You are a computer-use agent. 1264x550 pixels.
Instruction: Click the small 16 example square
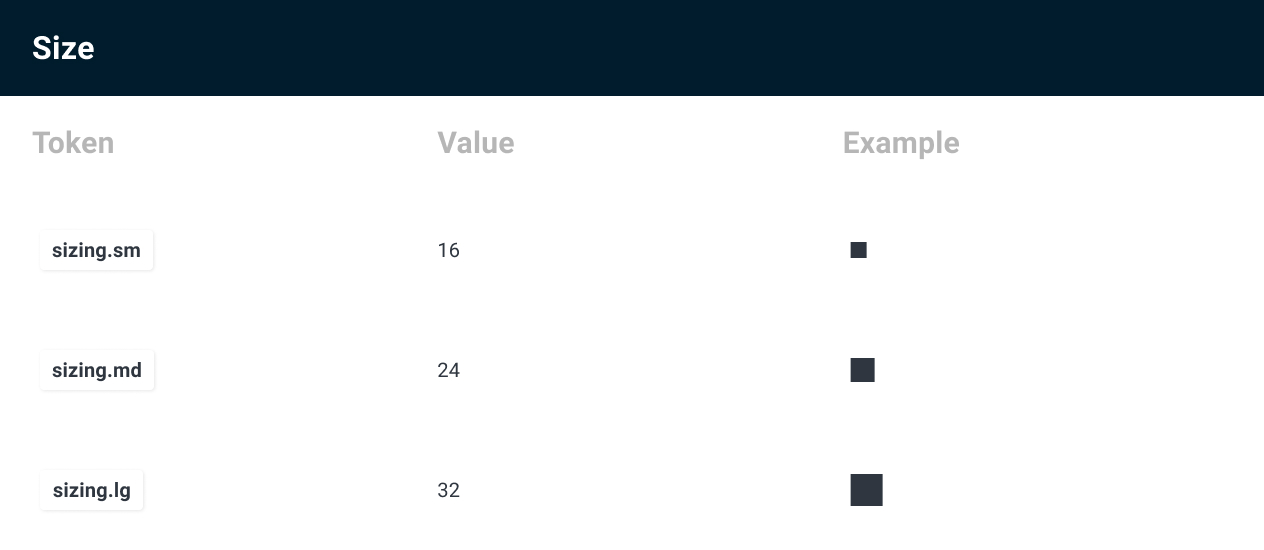[x=858, y=250]
